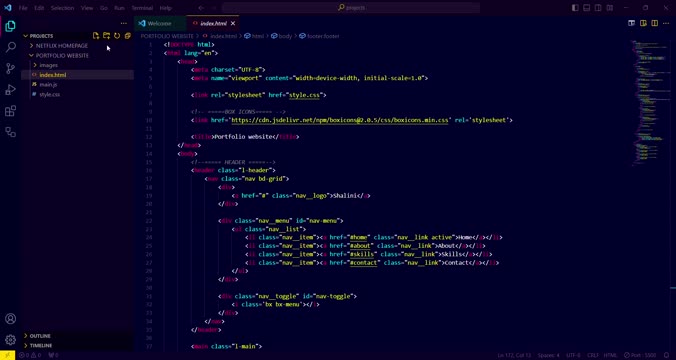Open the Go menu
This screenshot has height=360, width=676.
pyautogui.click(x=104, y=8)
